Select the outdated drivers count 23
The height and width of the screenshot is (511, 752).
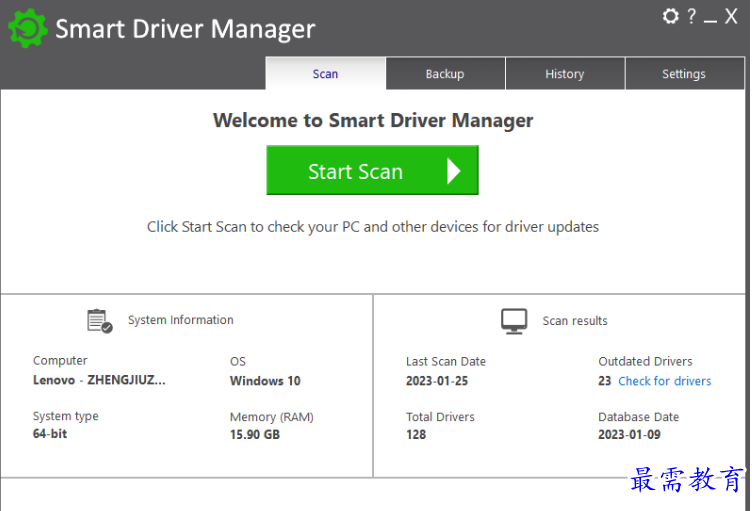[x=605, y=381]
